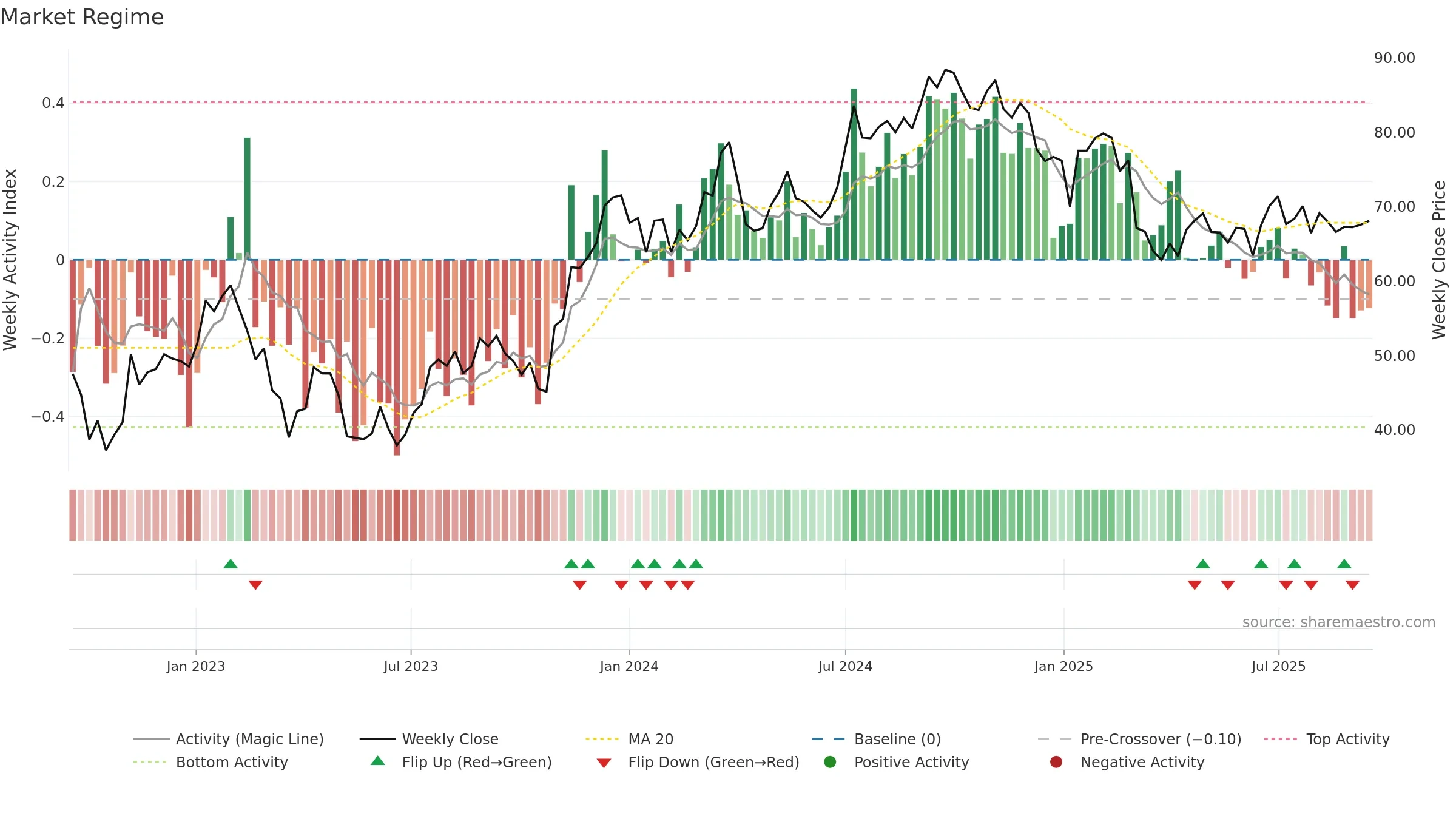
Task: Click the 90.00 price axis tick label
Action: [1395, 58]
